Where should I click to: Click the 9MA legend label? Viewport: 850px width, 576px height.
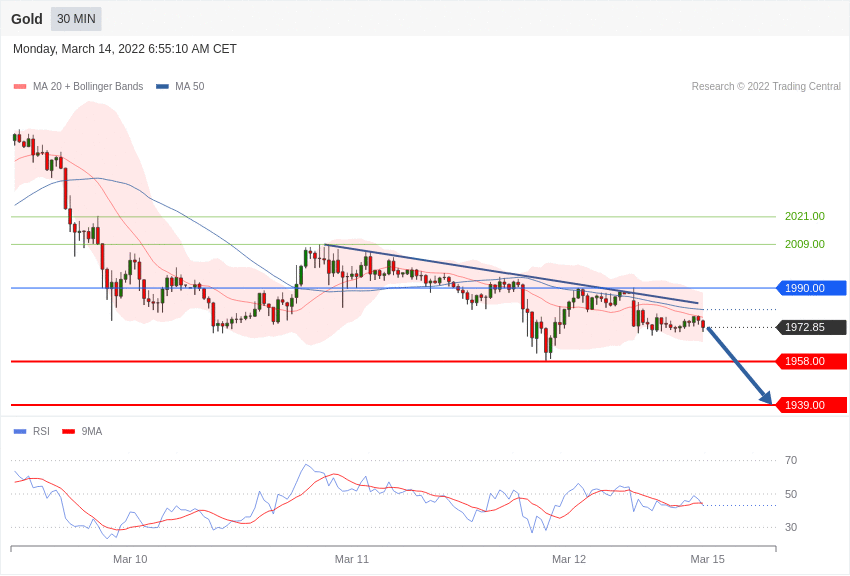pyautogui.click(x=92, y=431)
